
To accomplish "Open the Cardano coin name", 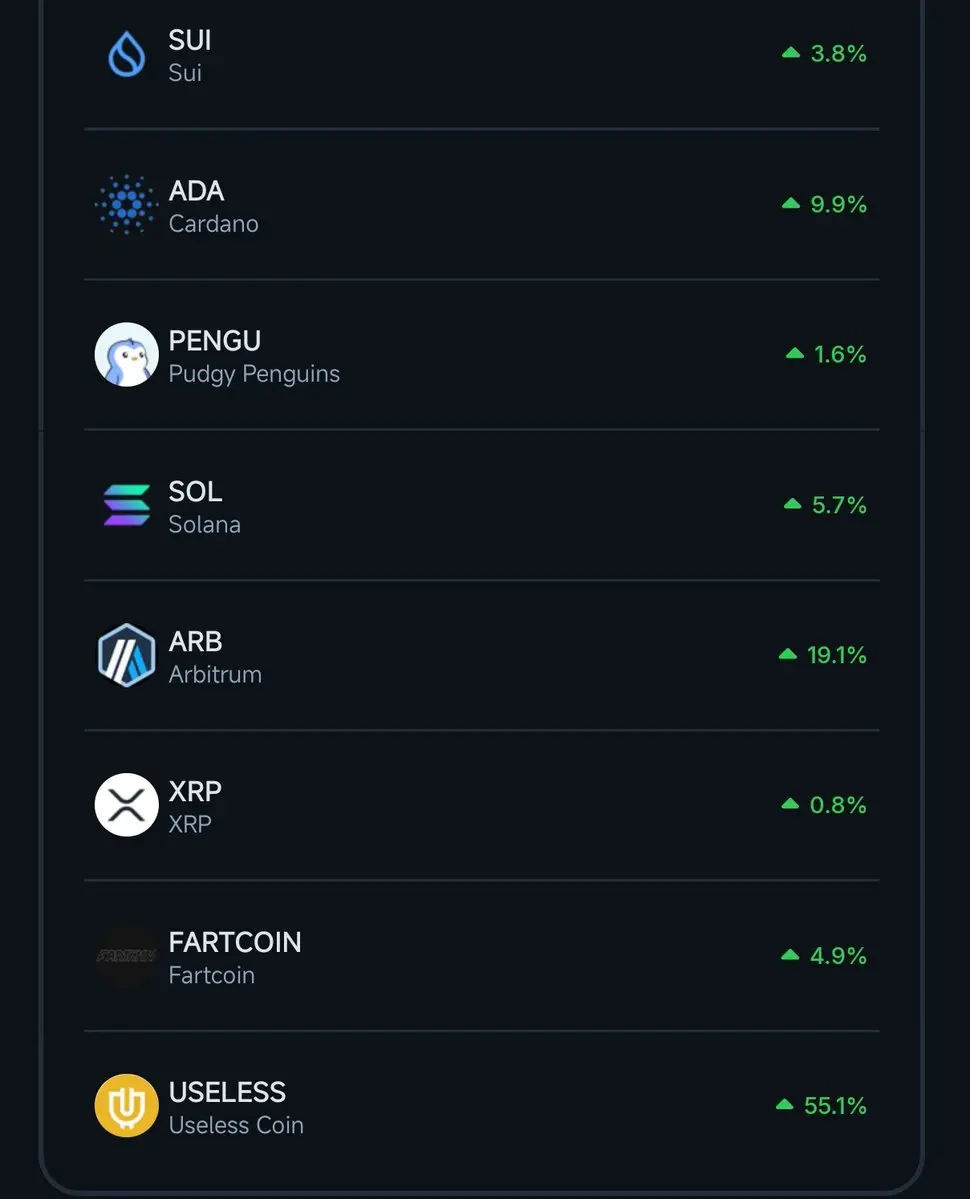I will point(213,224).
